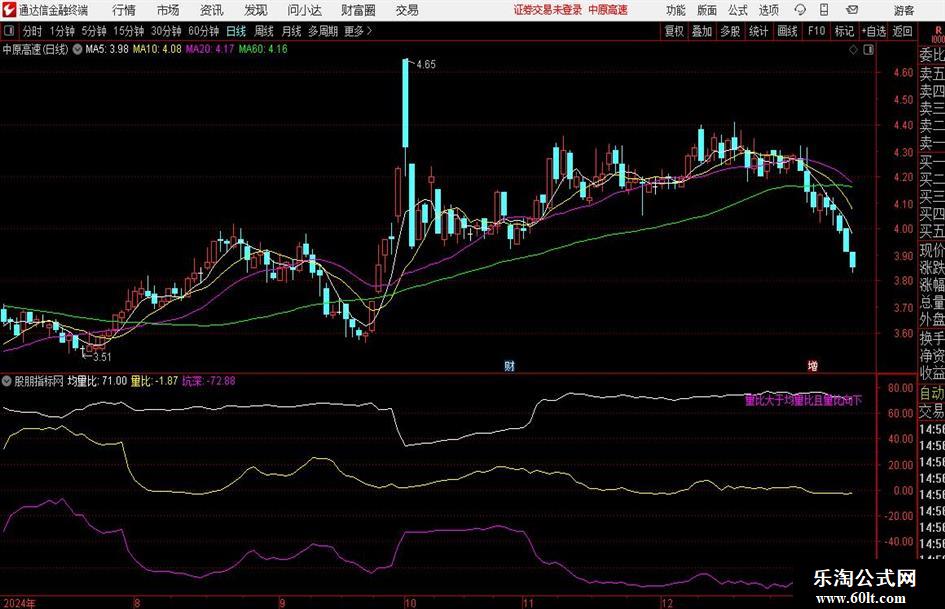The image size is (945, 609).
Task: Open the 发现 menu
Action: (x=256, y=10)
